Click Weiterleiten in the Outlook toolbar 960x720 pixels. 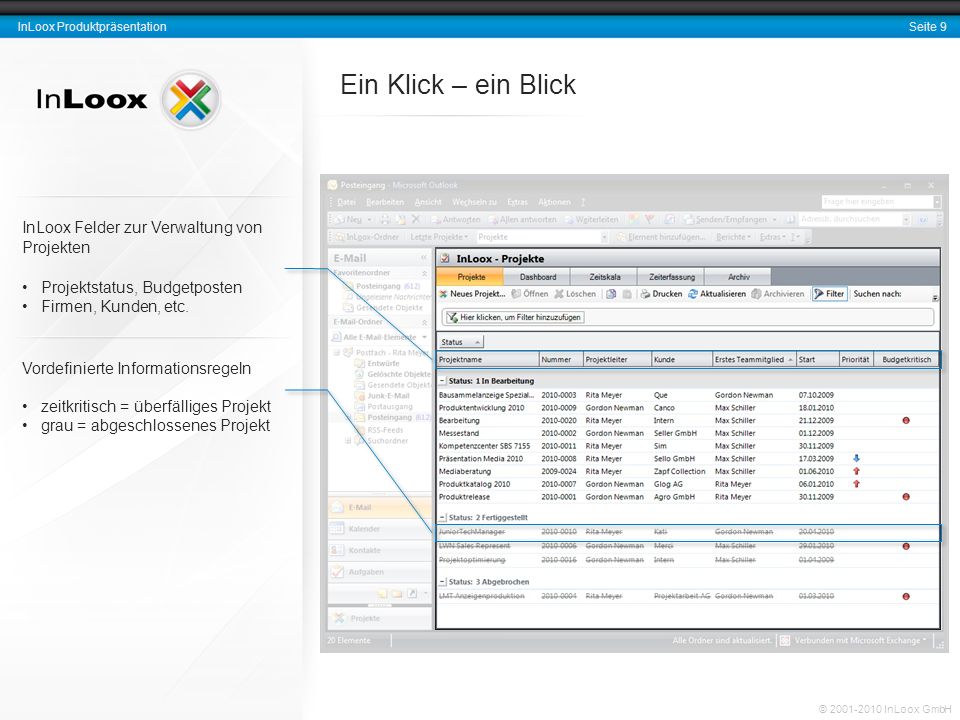coord(591,219)
